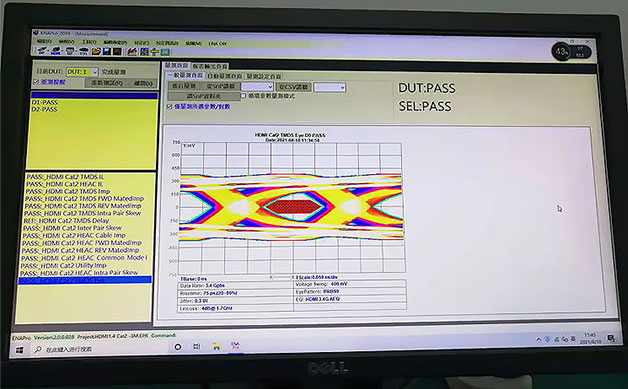The height and width of the screenshot is (389, 628).
Task: Toggle the blue-labeled measure-selected-parameters checkbox
Action: point(169,107)
